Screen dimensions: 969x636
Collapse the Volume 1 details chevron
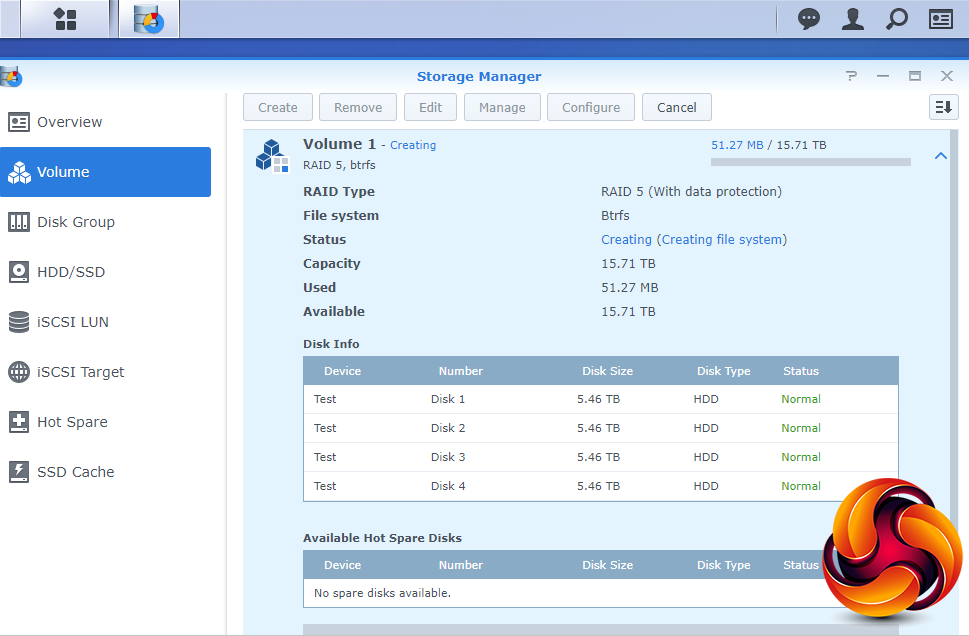940,156
